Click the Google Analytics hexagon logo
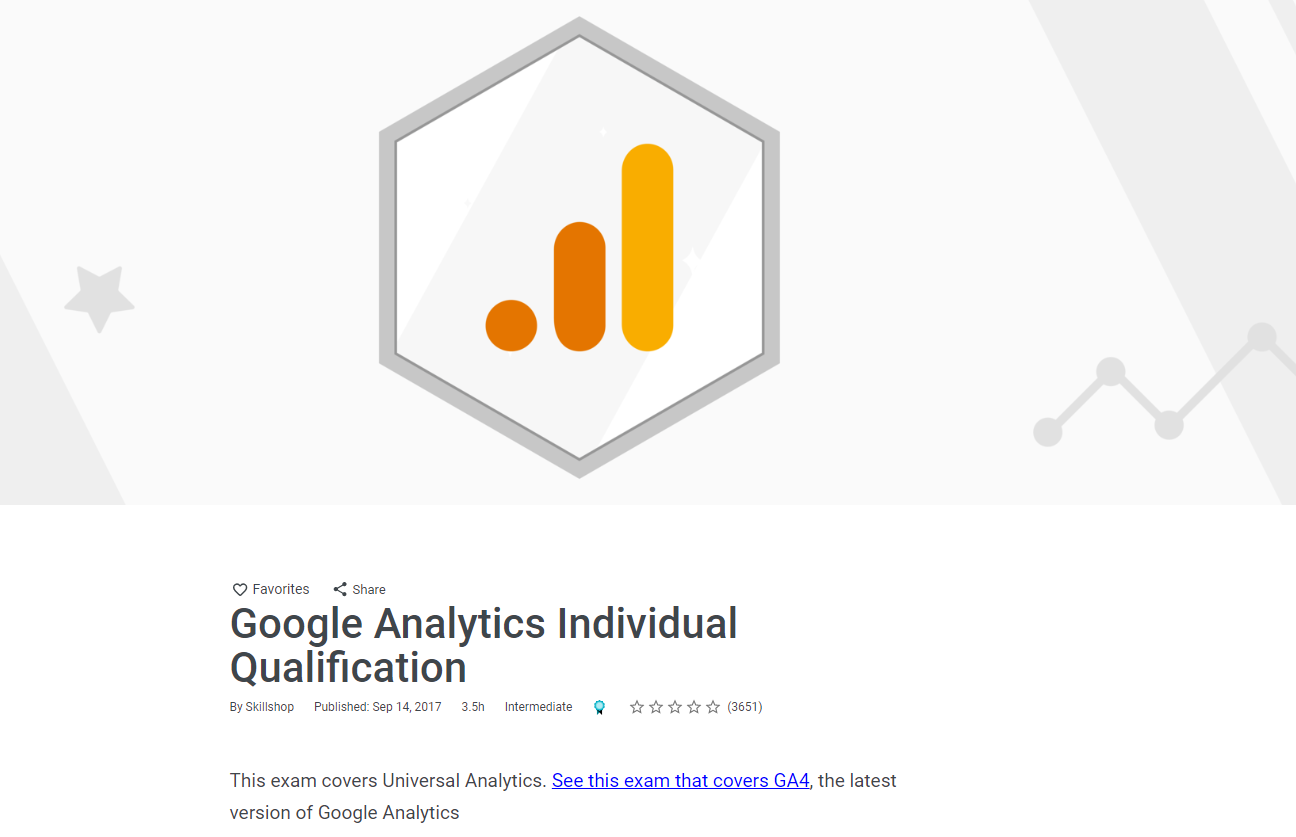 coord(579,247)
